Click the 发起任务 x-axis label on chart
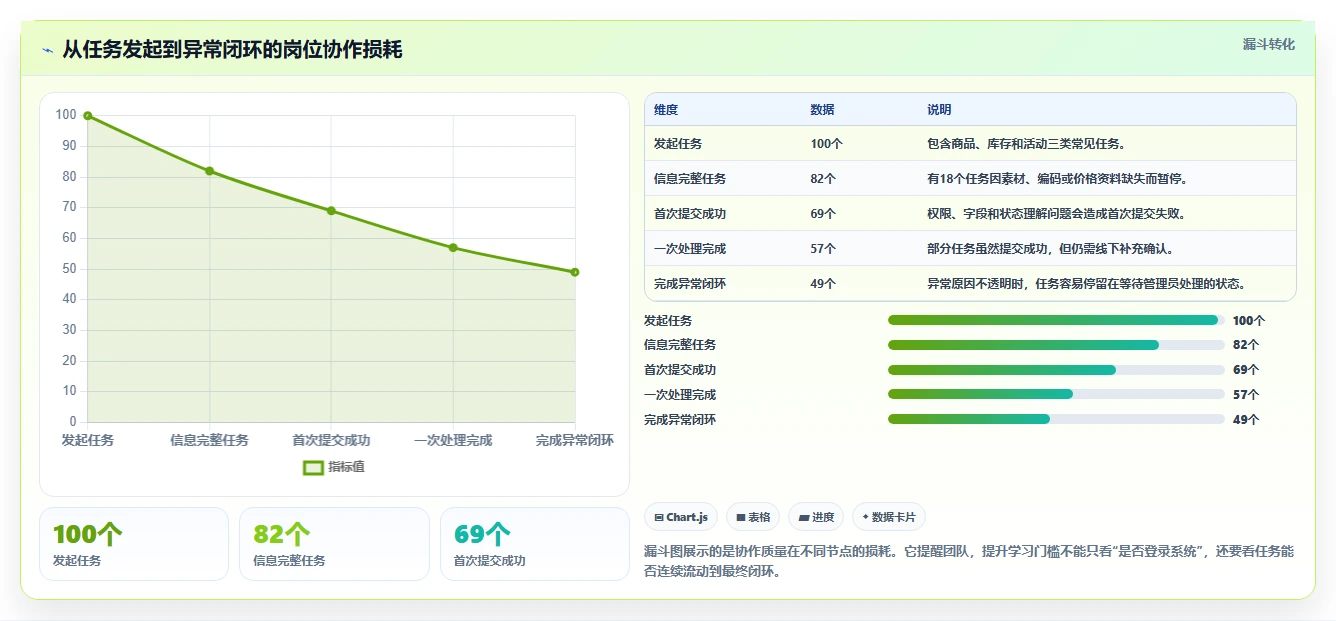 [x=88, y=440]
